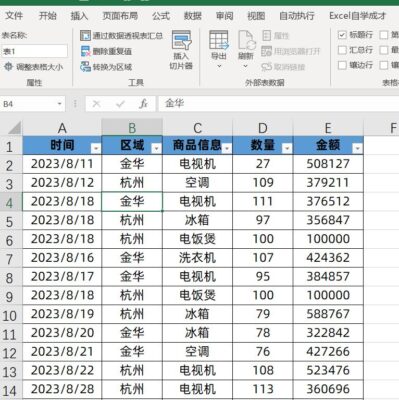Click the insert function fx icon
Screen dimensions: 399x400
click(143, 104)
